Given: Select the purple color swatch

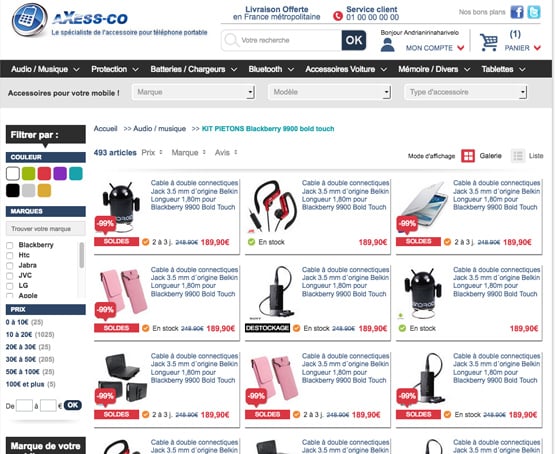Looking at the screenshot, I should (60, 173).
